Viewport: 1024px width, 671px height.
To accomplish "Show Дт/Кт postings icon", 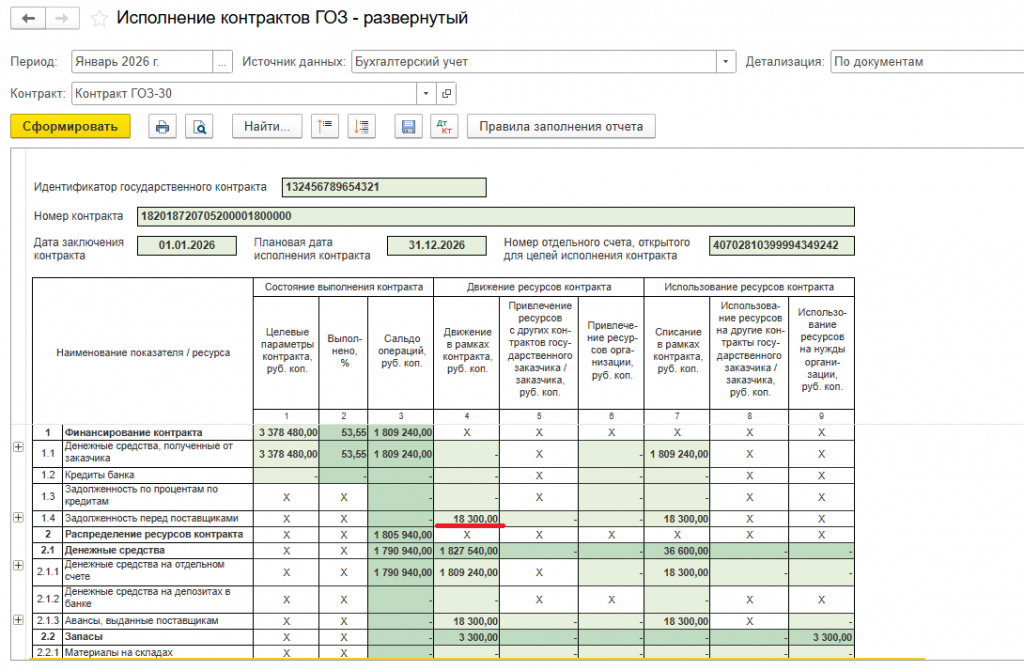I will (444, 127).
